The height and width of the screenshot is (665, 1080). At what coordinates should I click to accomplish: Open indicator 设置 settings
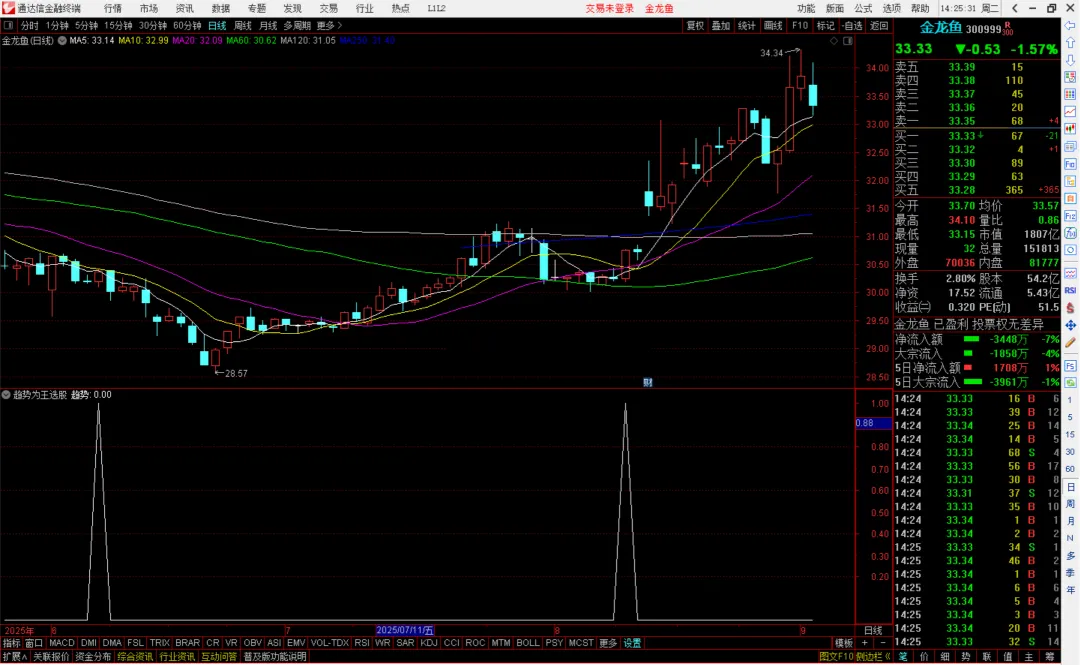[632, 643]
